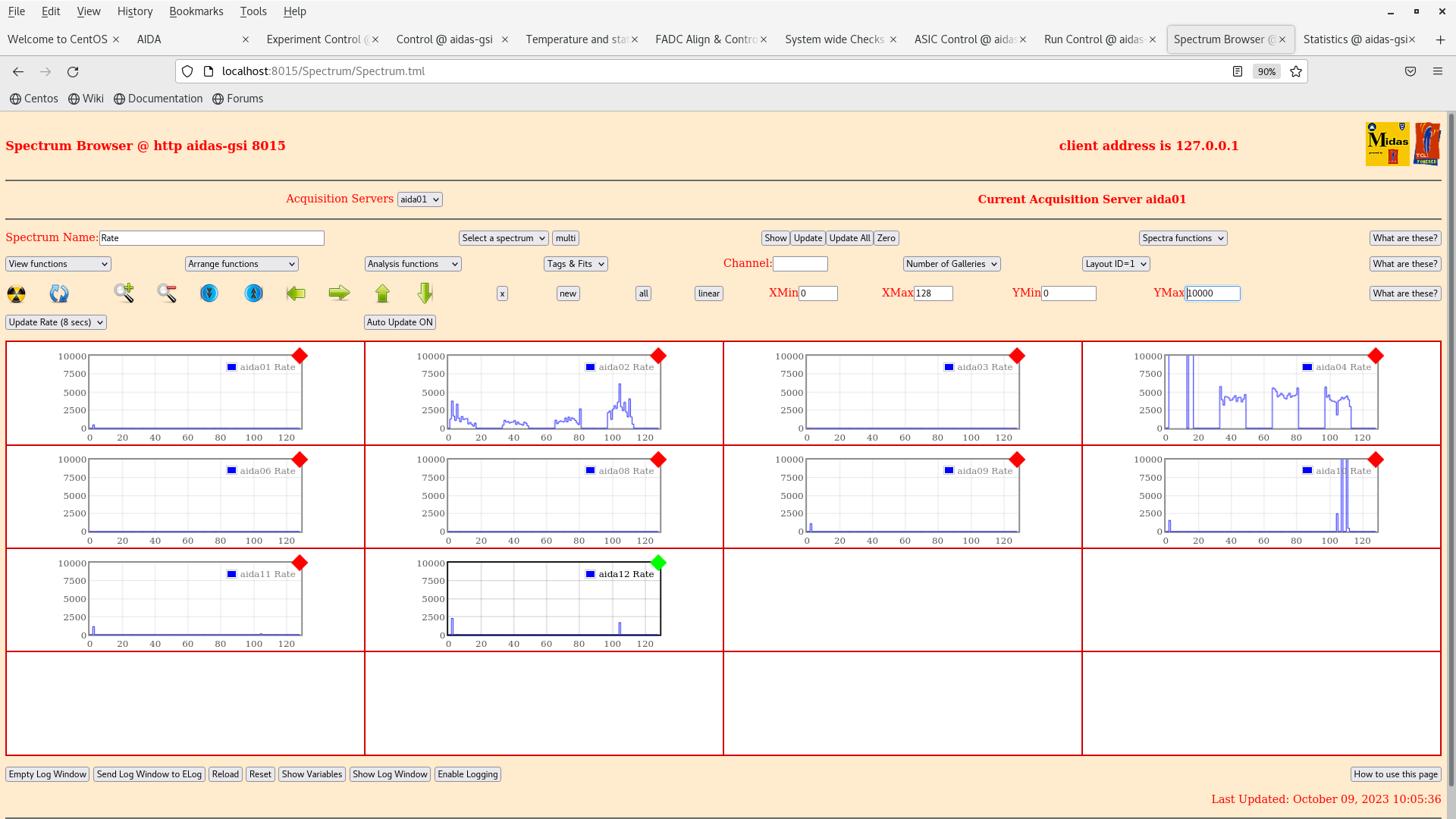Switch to the Run Control tab
1456x819 pixels.
click(x=1093, y=39)
